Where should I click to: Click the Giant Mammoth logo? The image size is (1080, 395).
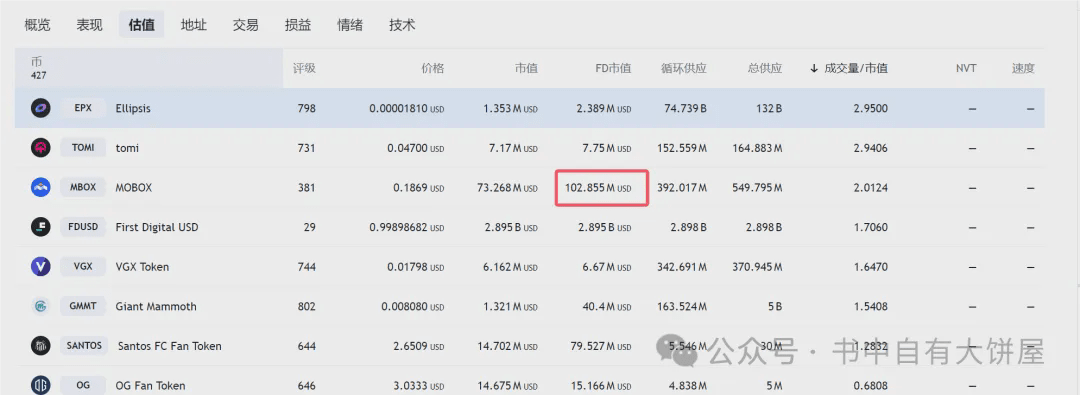point(41,306)
